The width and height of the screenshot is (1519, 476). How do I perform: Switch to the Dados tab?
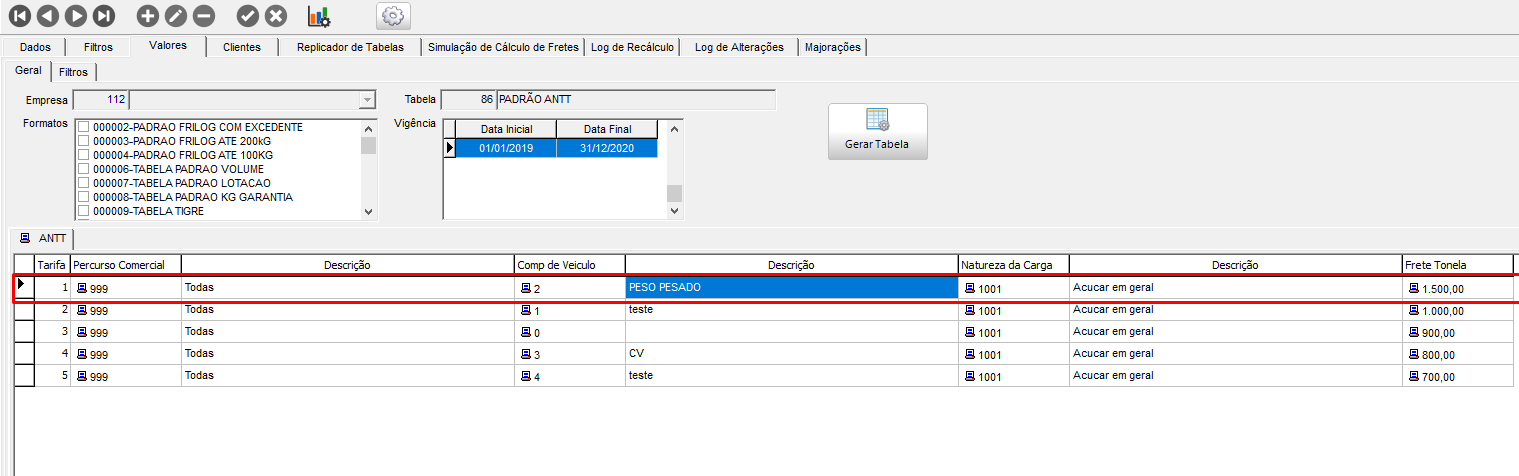pyautogui.click(x=35, y=47)
